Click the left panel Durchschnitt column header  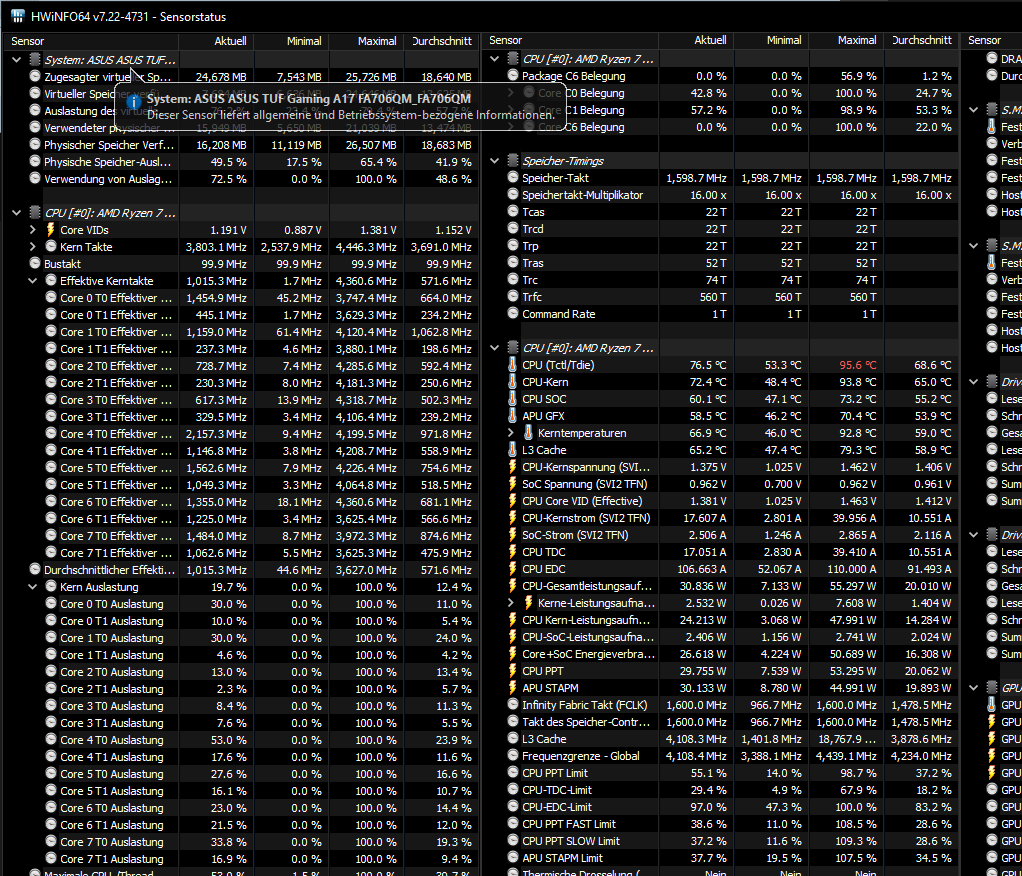(x=441, y=40)
